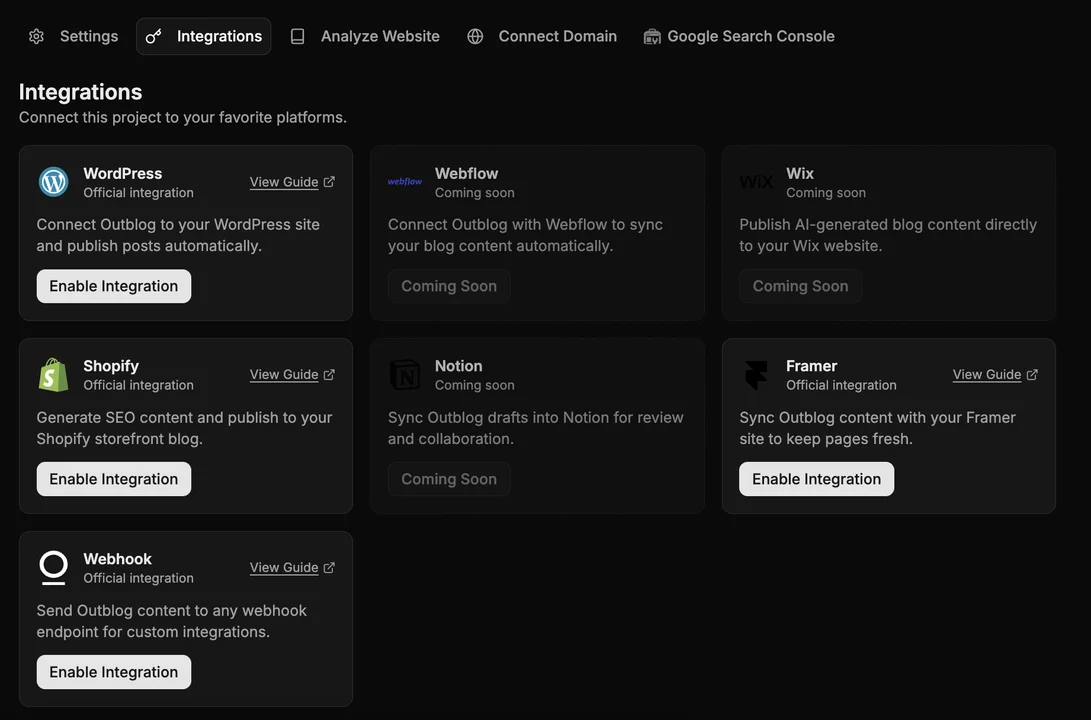Screen dimensions: 1091x720
Task: Click 'Coming soon' label under Wix title
Action: tap(826, 193)
